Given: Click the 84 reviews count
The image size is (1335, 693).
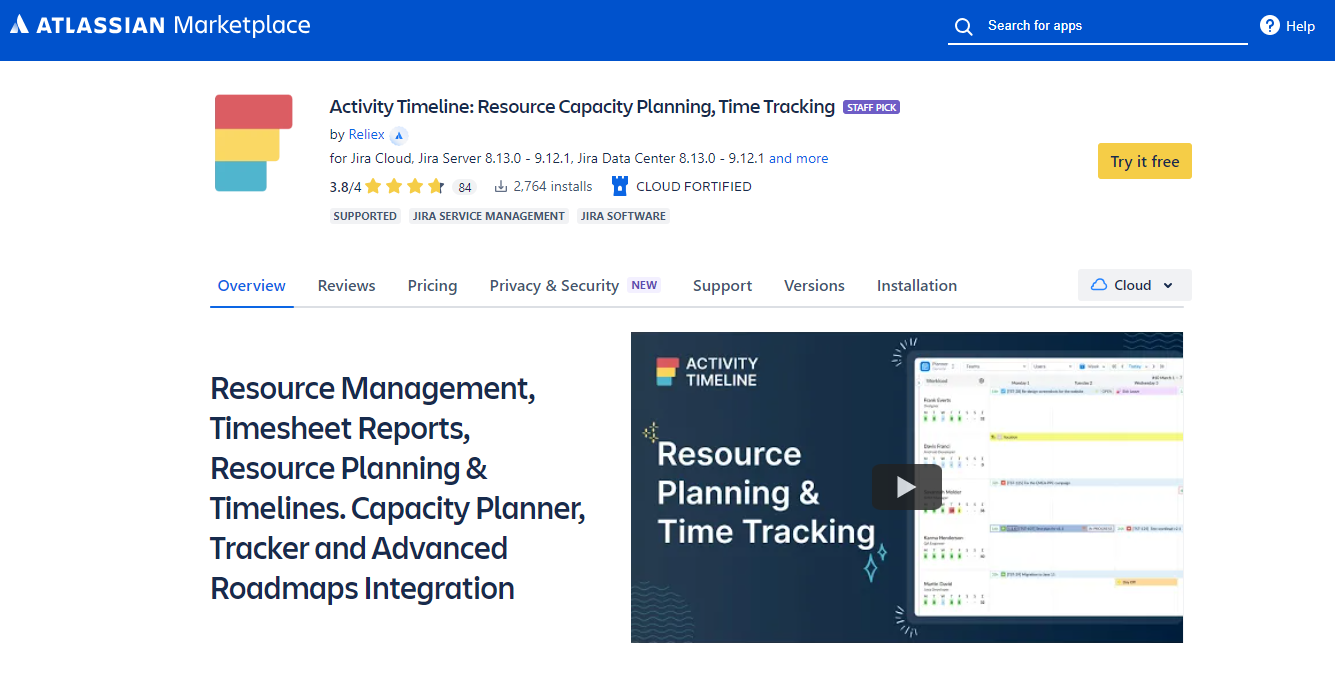Looking at the screenshot, I should click(464, 186).
